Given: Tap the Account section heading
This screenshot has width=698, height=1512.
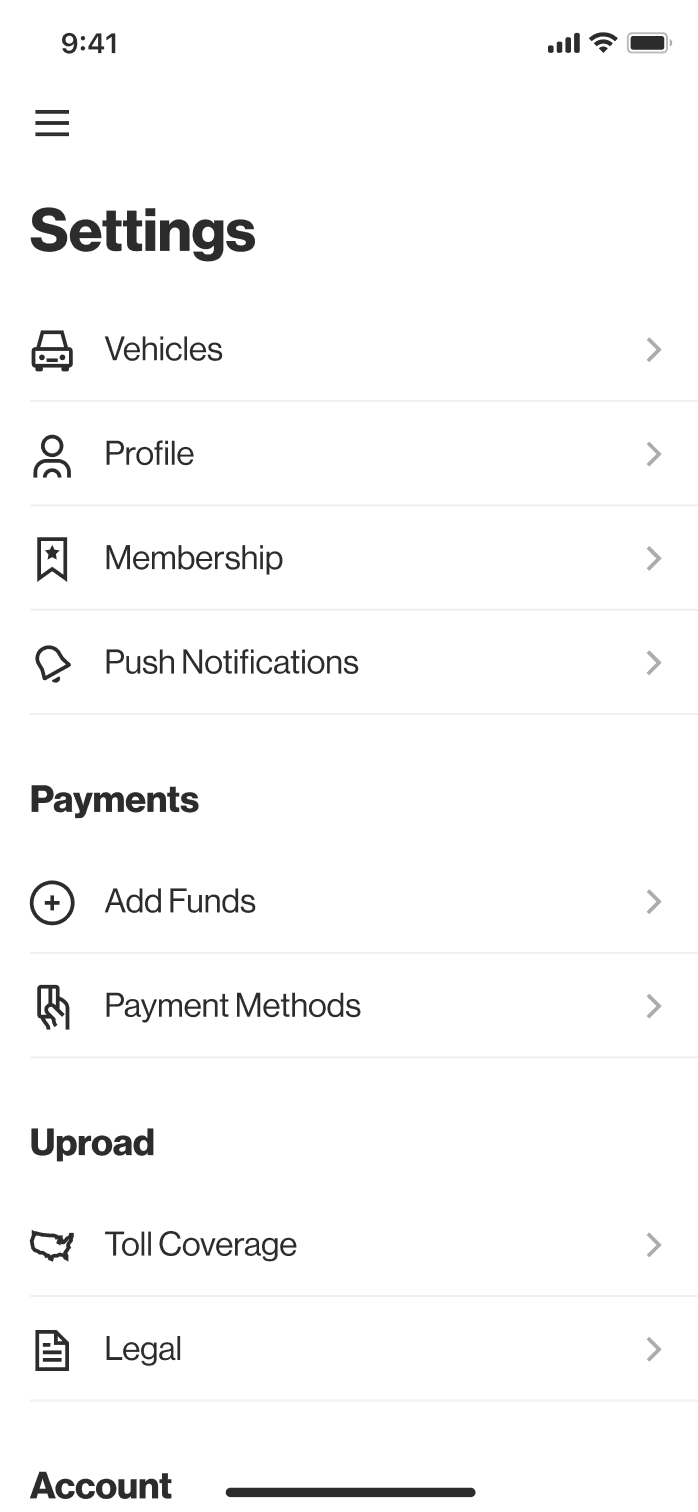Looking at the screenshot, I should pos(101,1485).
